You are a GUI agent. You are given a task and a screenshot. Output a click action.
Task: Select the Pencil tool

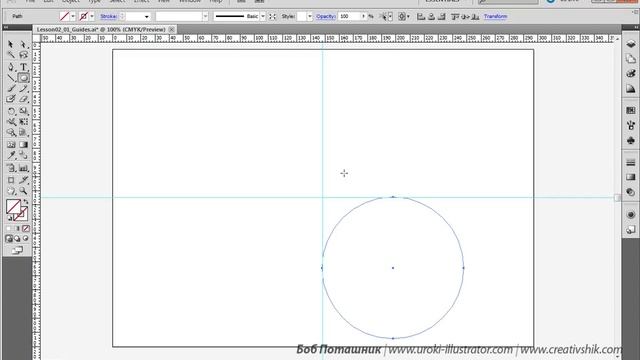(24, 89)
